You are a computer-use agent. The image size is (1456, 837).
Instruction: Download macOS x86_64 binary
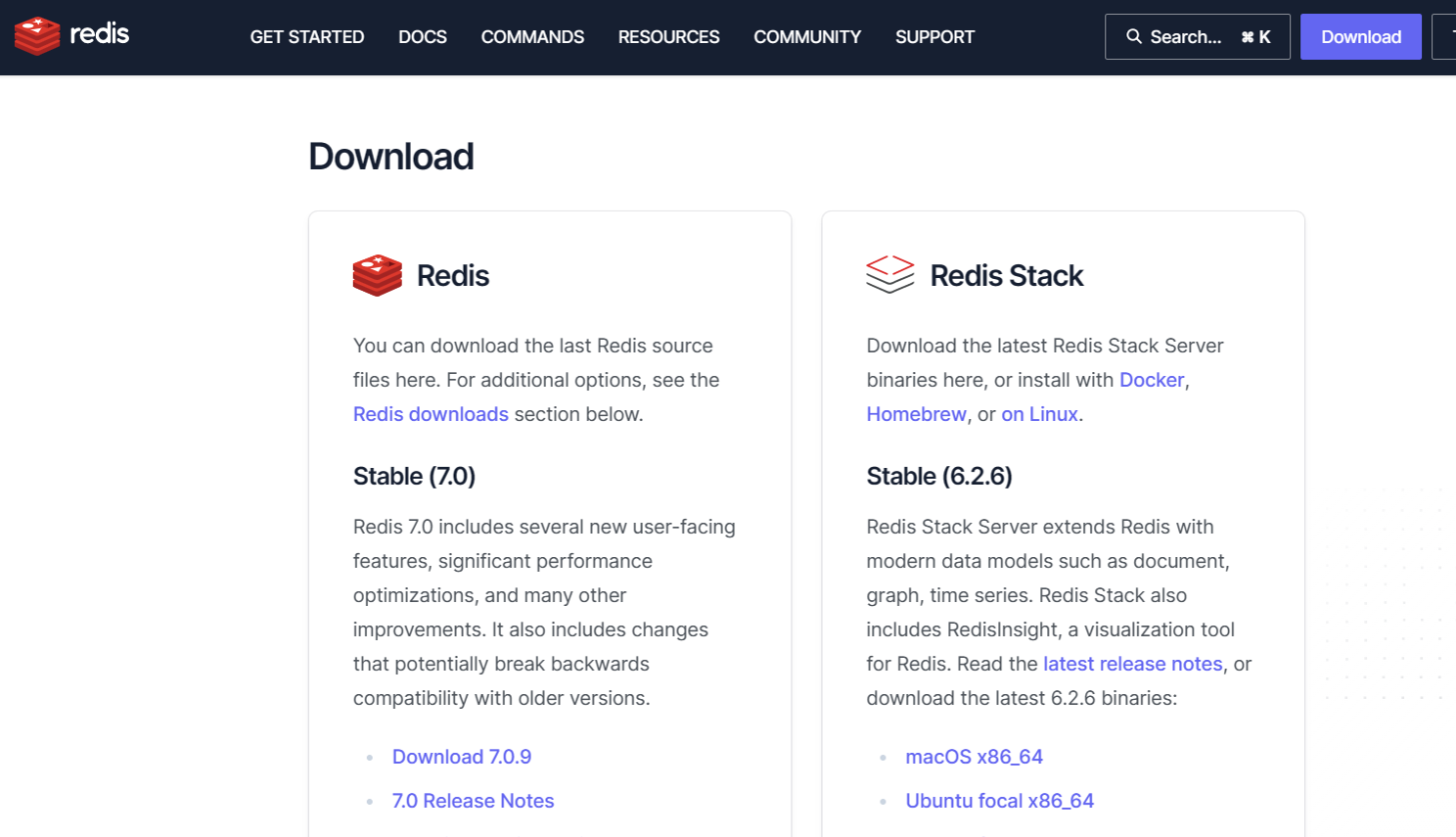(975, 757)
